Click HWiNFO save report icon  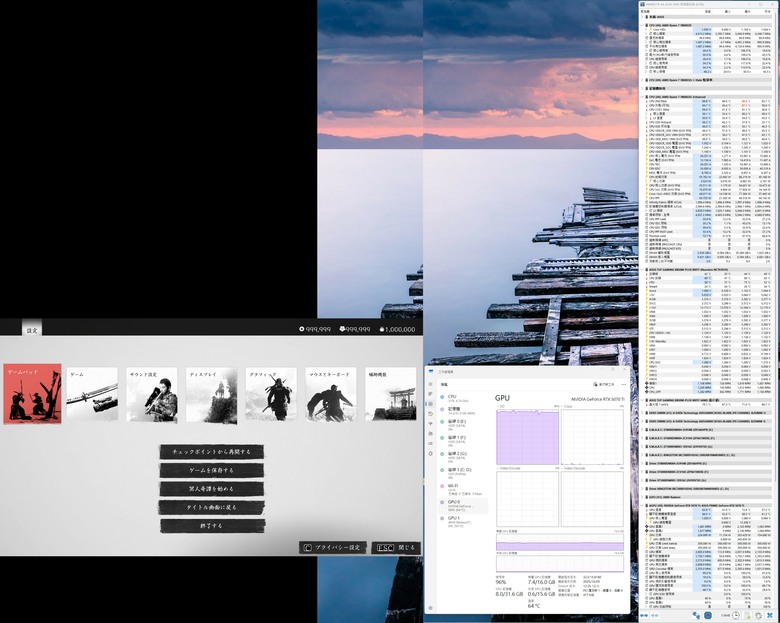click(748, 616)
